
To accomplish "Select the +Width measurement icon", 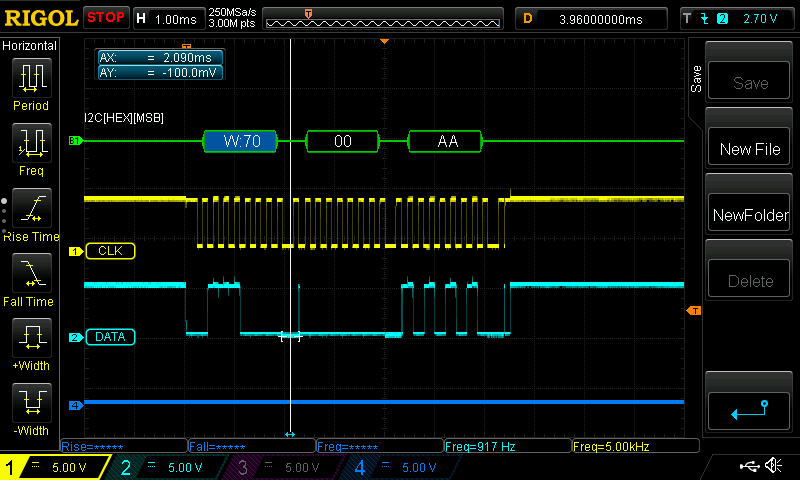I will click(x=32, y=338).
